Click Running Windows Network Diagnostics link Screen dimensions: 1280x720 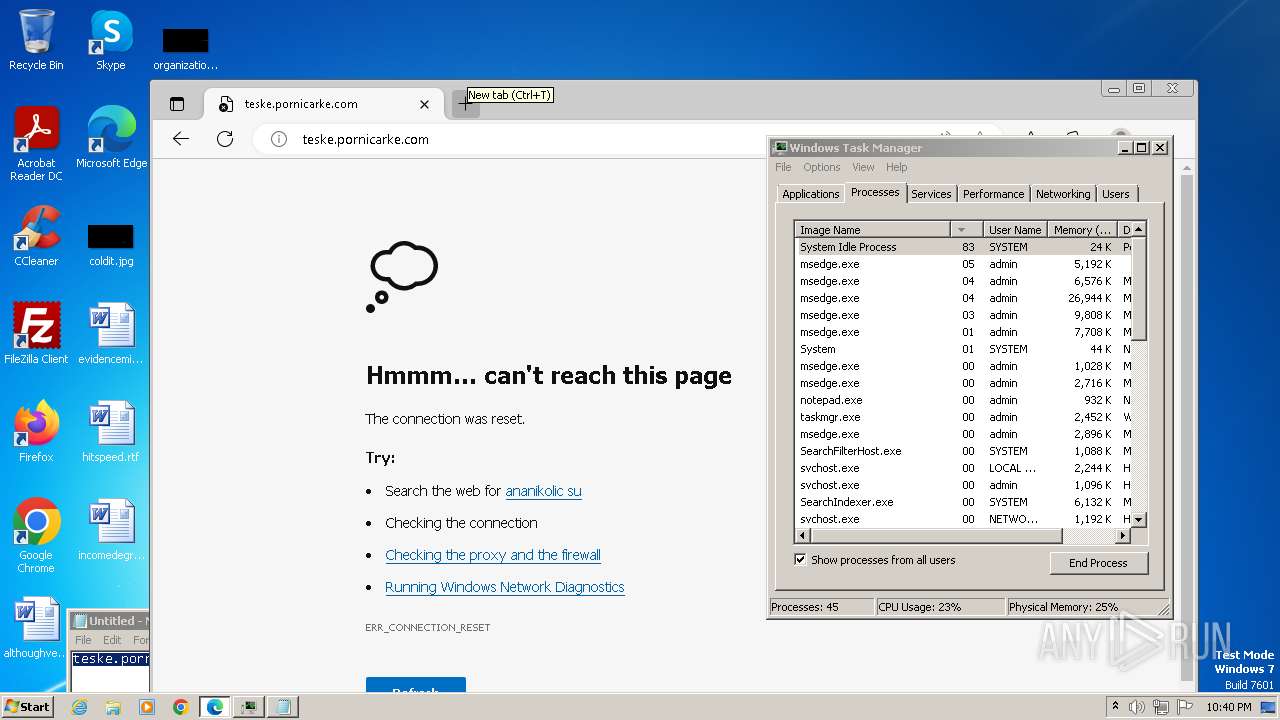[x=505, y=587]
